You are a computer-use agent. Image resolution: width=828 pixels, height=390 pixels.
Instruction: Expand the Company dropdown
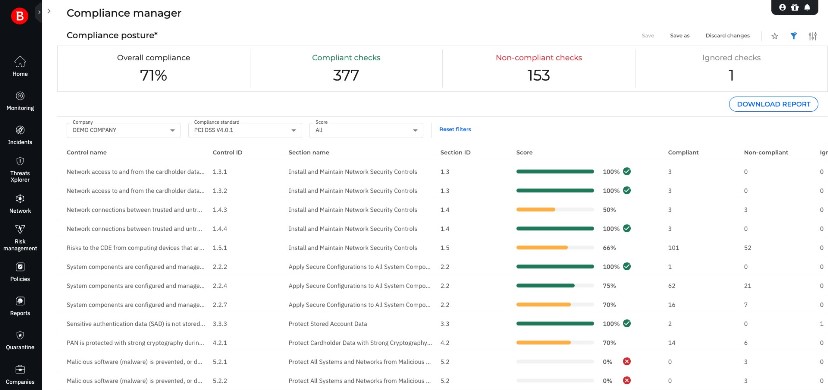pos(124,130)
